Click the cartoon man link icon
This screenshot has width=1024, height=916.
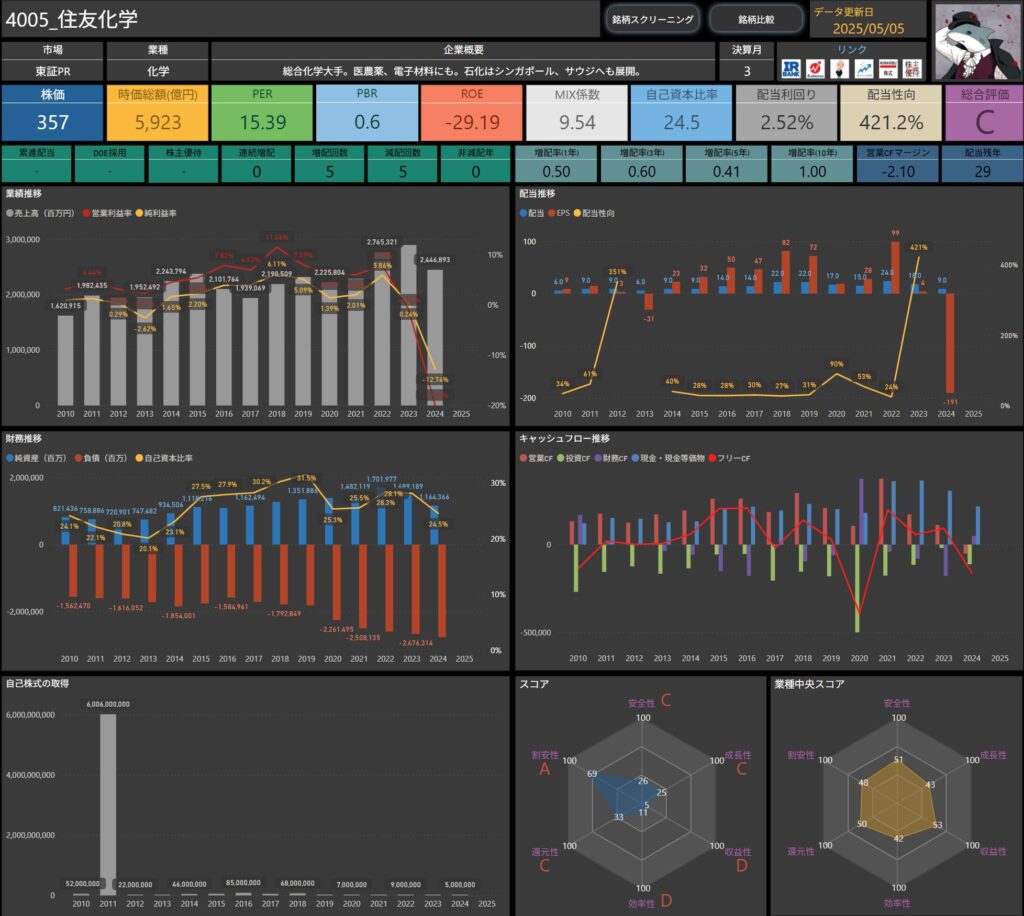(x=839, y=69)
